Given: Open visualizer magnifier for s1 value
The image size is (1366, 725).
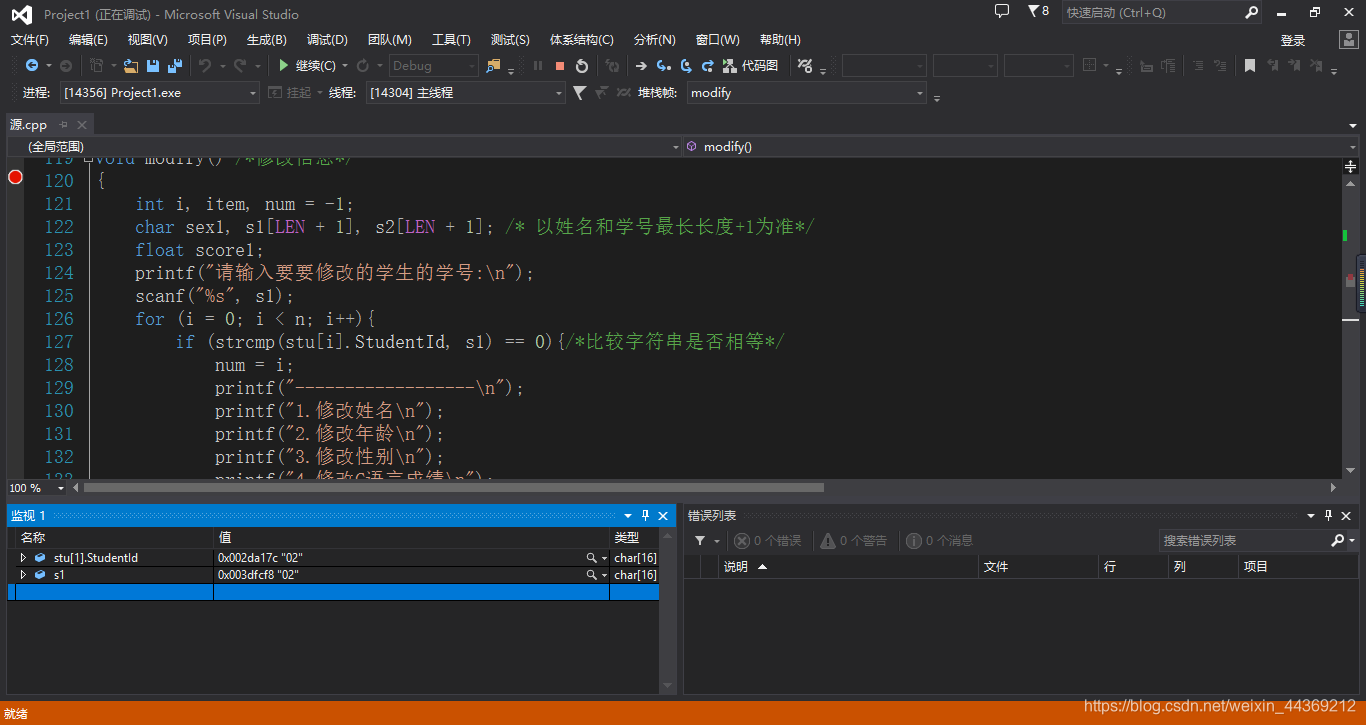Looking at the screenshot, I should [592, 575].
